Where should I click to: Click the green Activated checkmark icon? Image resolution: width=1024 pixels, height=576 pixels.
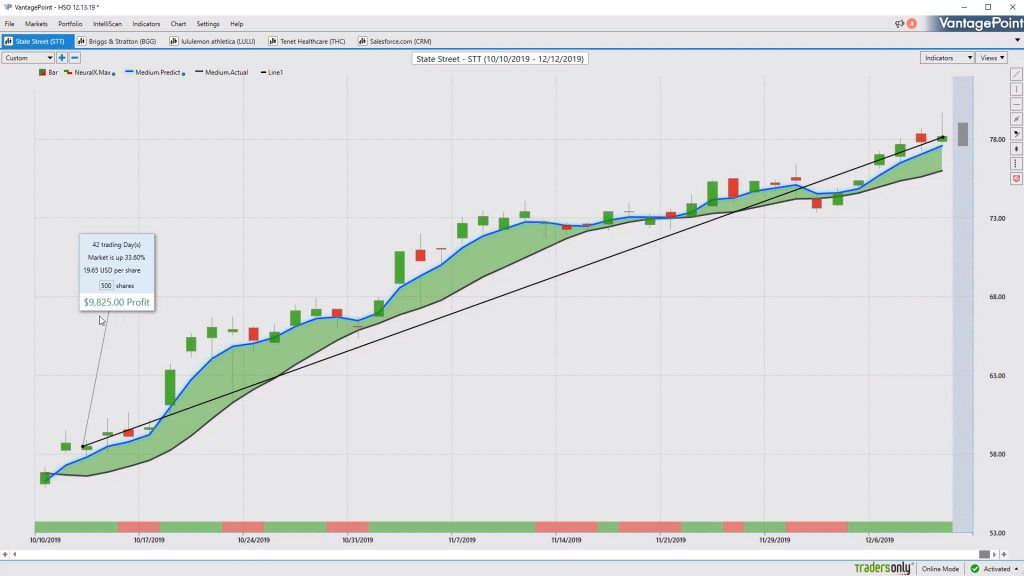tap(975, 569)
